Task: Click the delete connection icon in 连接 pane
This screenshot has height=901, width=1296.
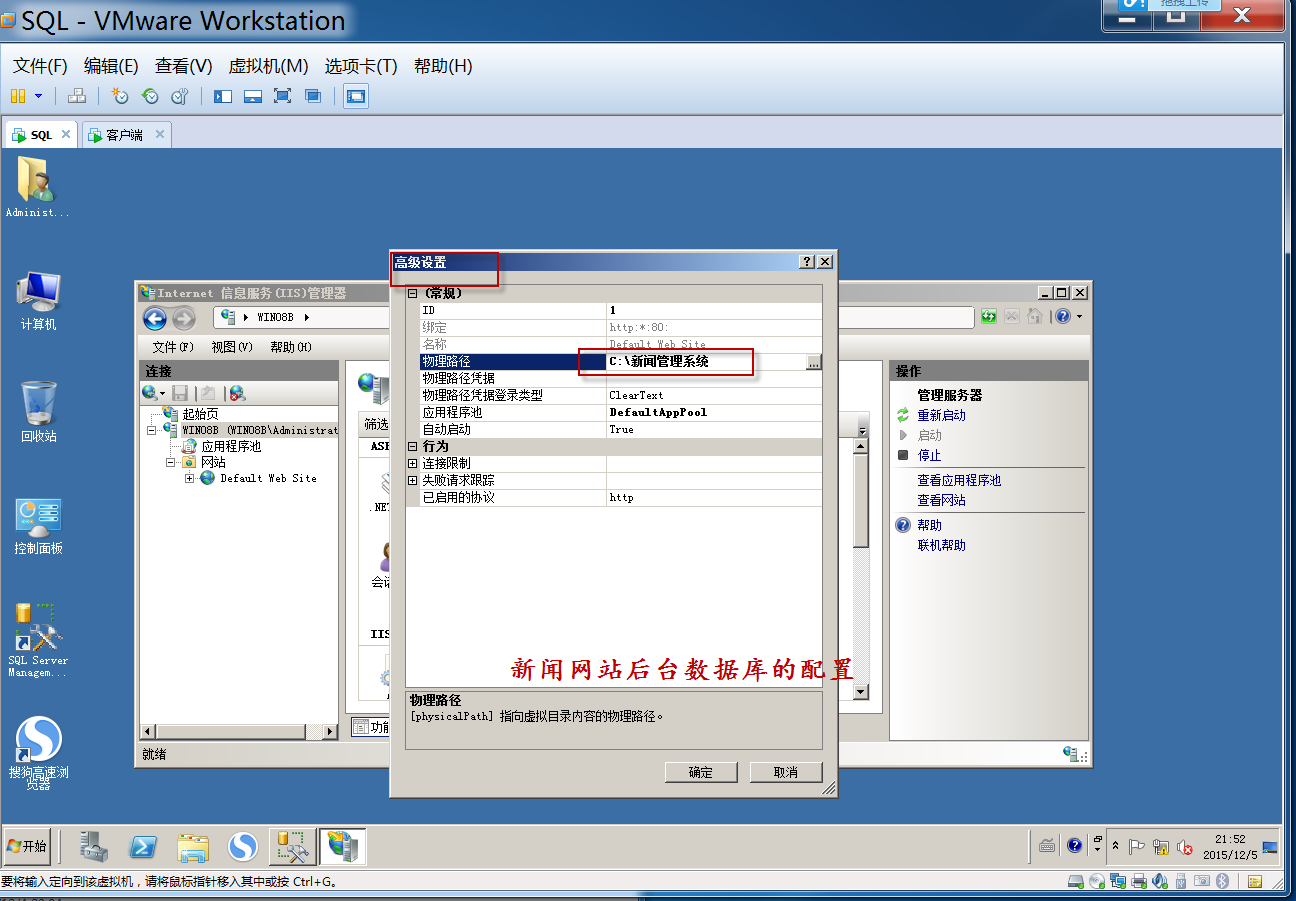Action: (x=237, y=394)
